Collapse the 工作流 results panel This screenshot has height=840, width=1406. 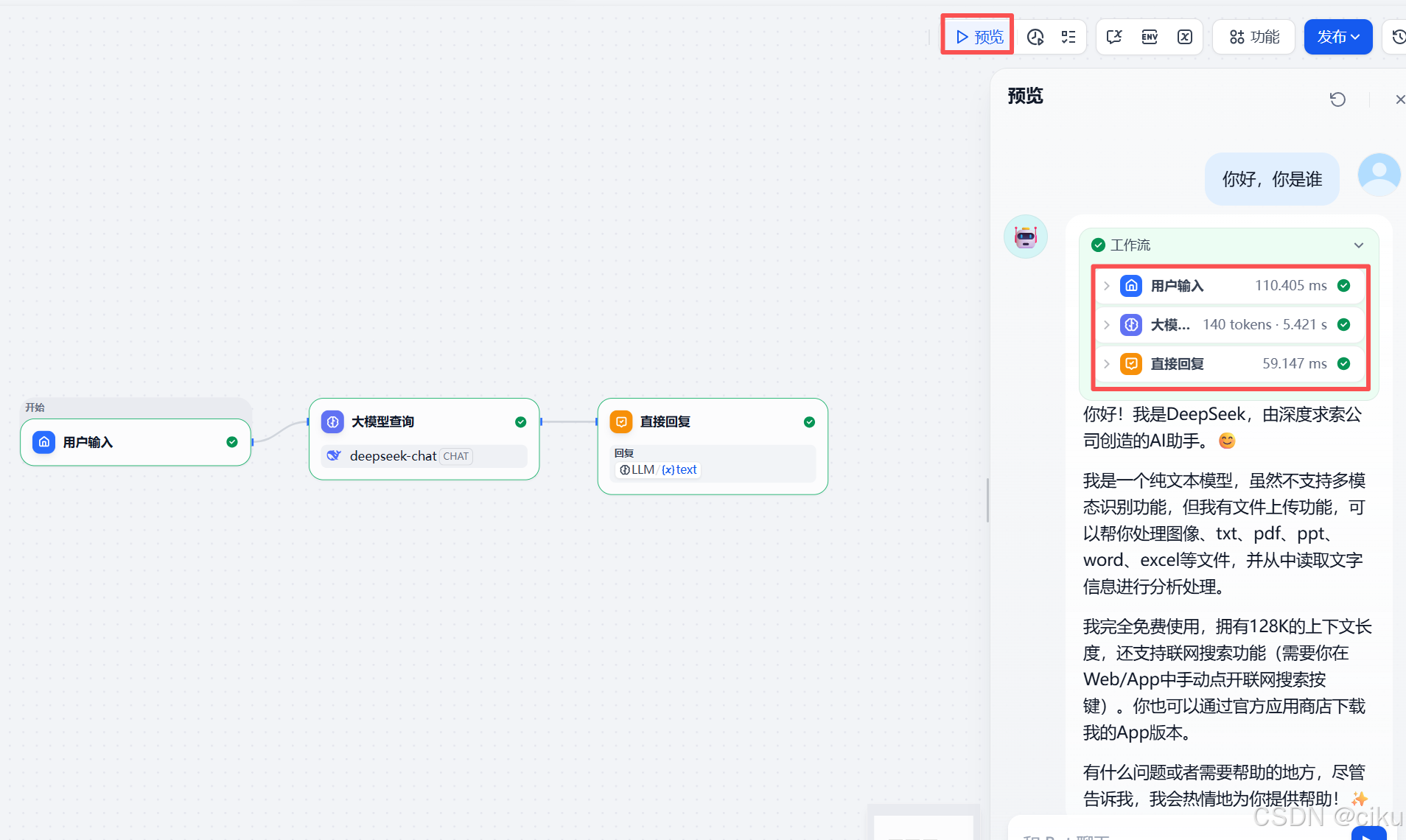click(x=1359, y=245)
